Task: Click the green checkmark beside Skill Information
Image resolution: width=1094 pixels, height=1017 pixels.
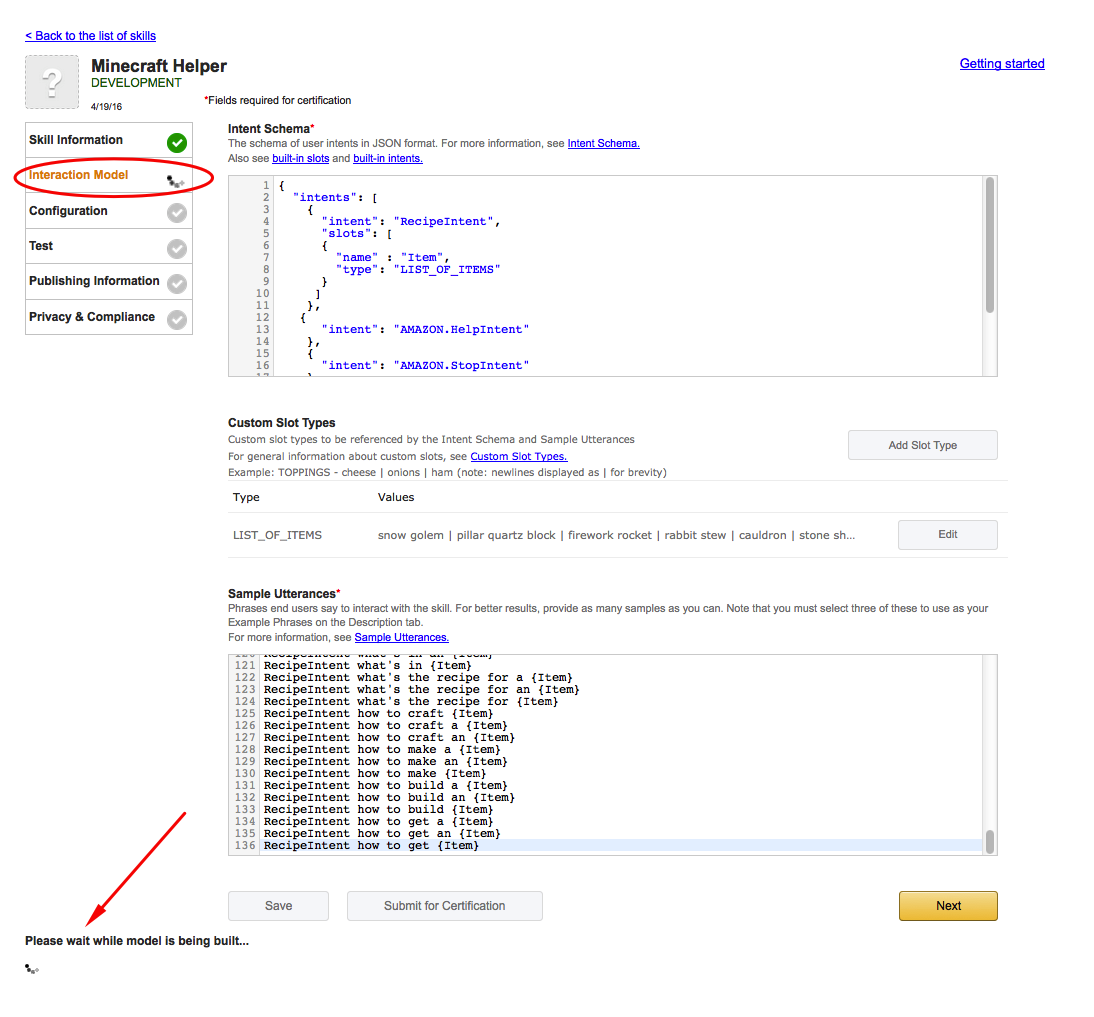Action: (177, 143)
